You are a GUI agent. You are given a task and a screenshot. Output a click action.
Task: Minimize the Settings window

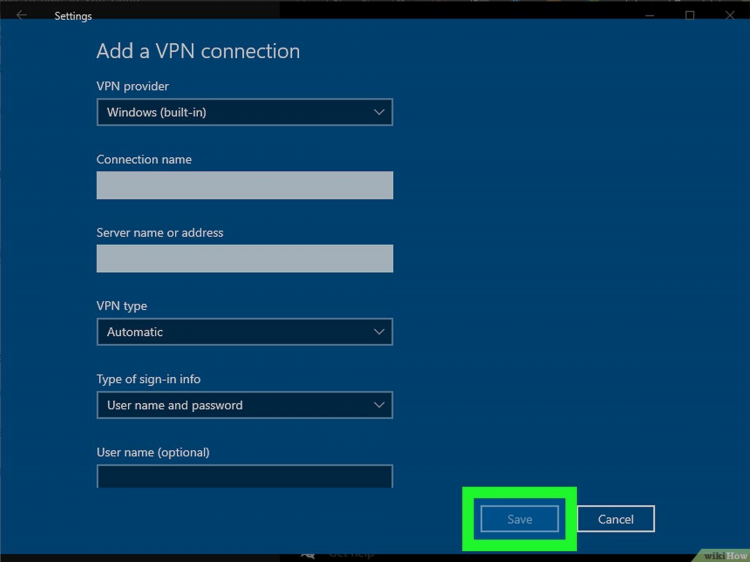pos(650,15)
